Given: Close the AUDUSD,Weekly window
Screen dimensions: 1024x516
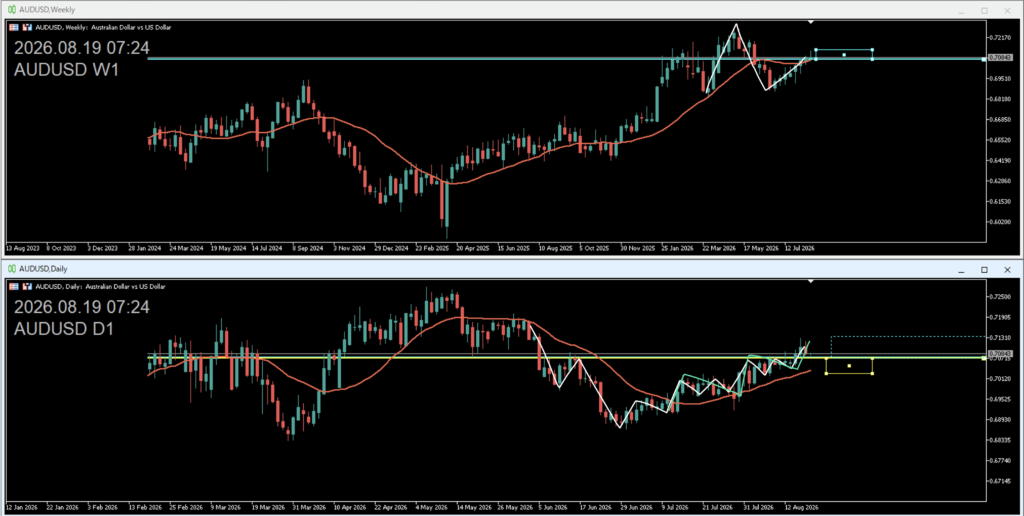Looking at the screenshot, I should coord(1007,11).
